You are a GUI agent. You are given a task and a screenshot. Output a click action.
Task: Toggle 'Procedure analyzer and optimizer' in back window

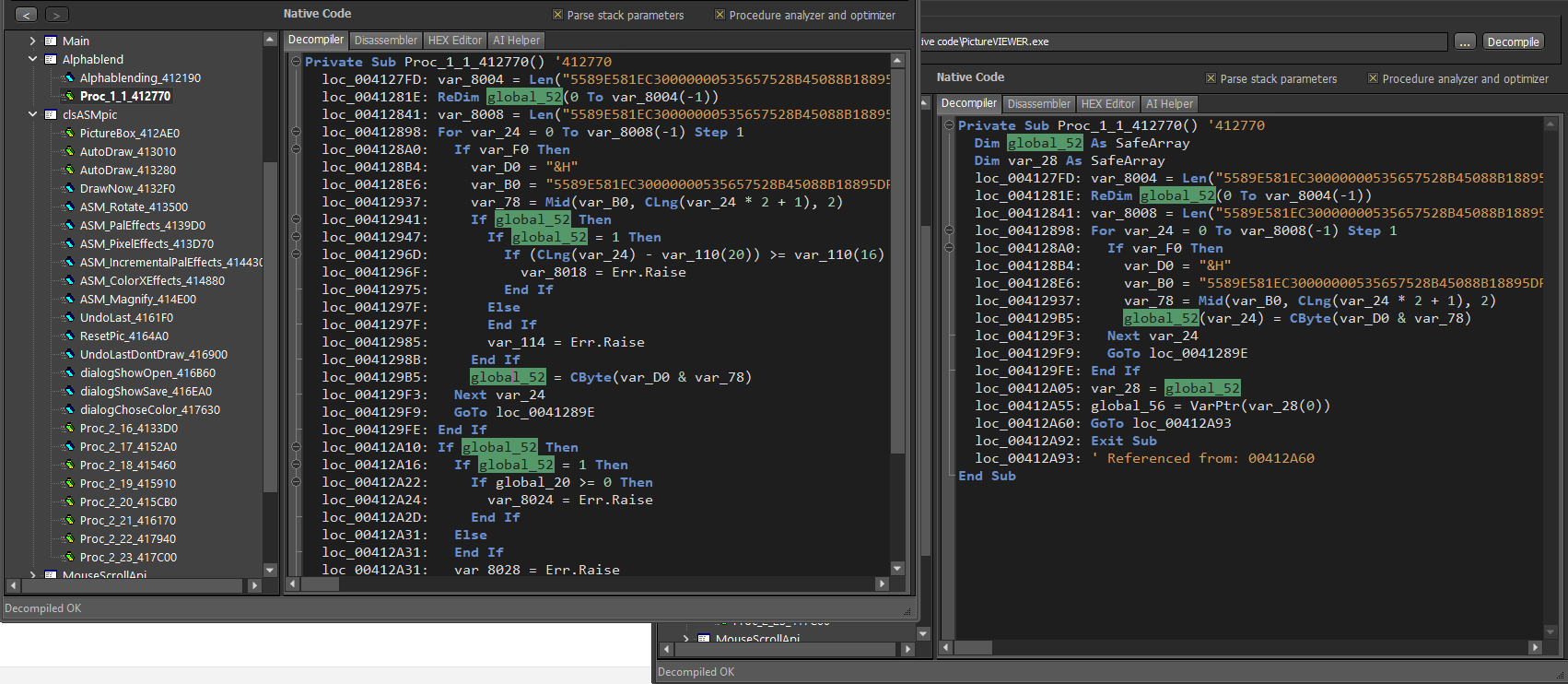pos(1374,78)
